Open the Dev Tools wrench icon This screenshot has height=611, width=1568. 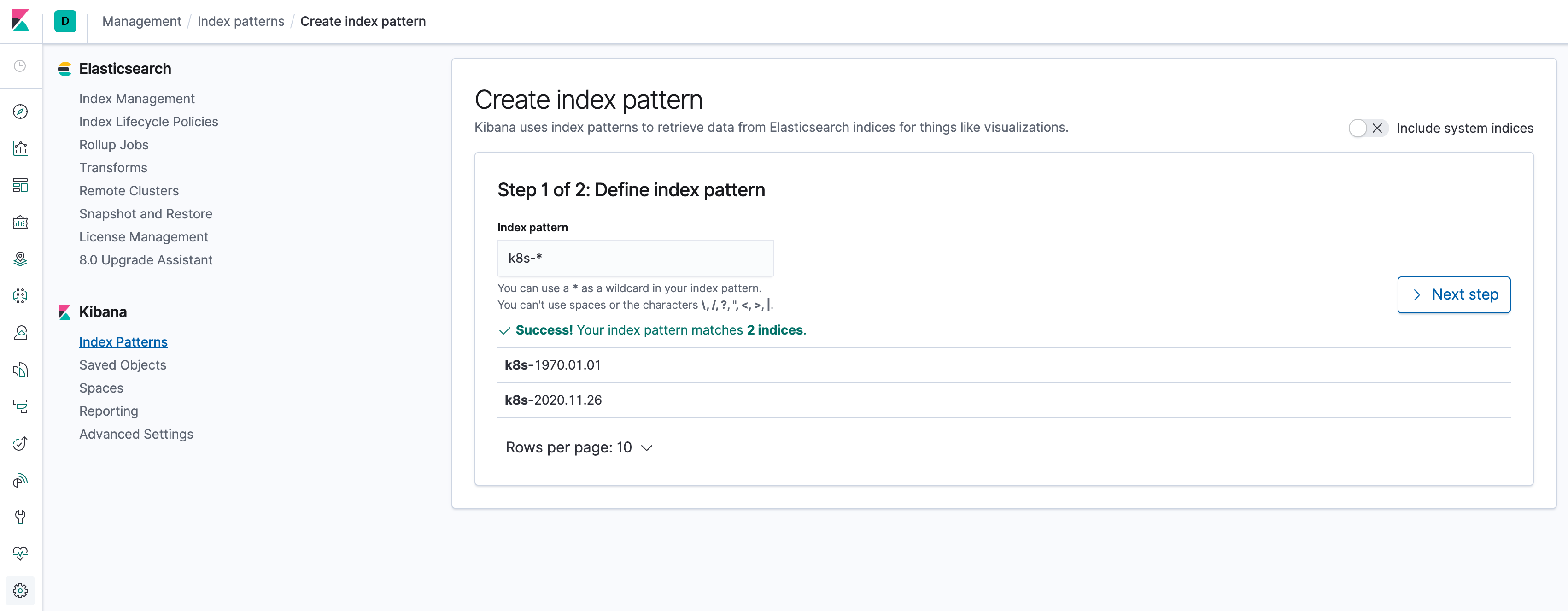20,517
